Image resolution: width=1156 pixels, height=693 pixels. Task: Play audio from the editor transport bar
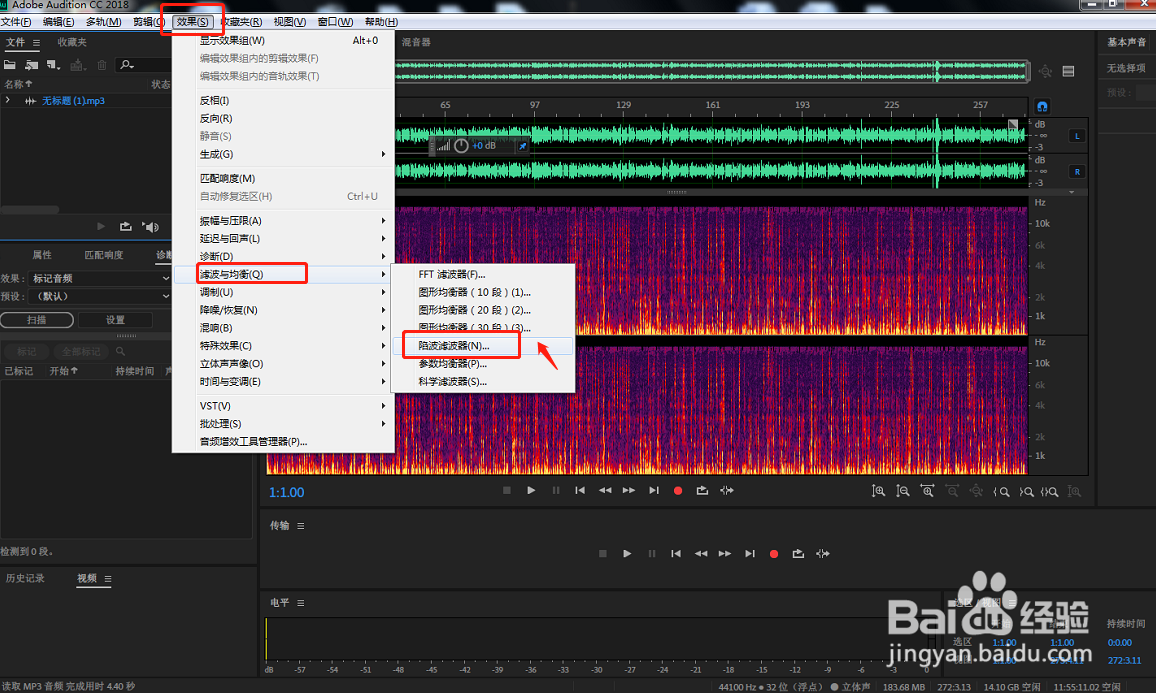point(531,490)
